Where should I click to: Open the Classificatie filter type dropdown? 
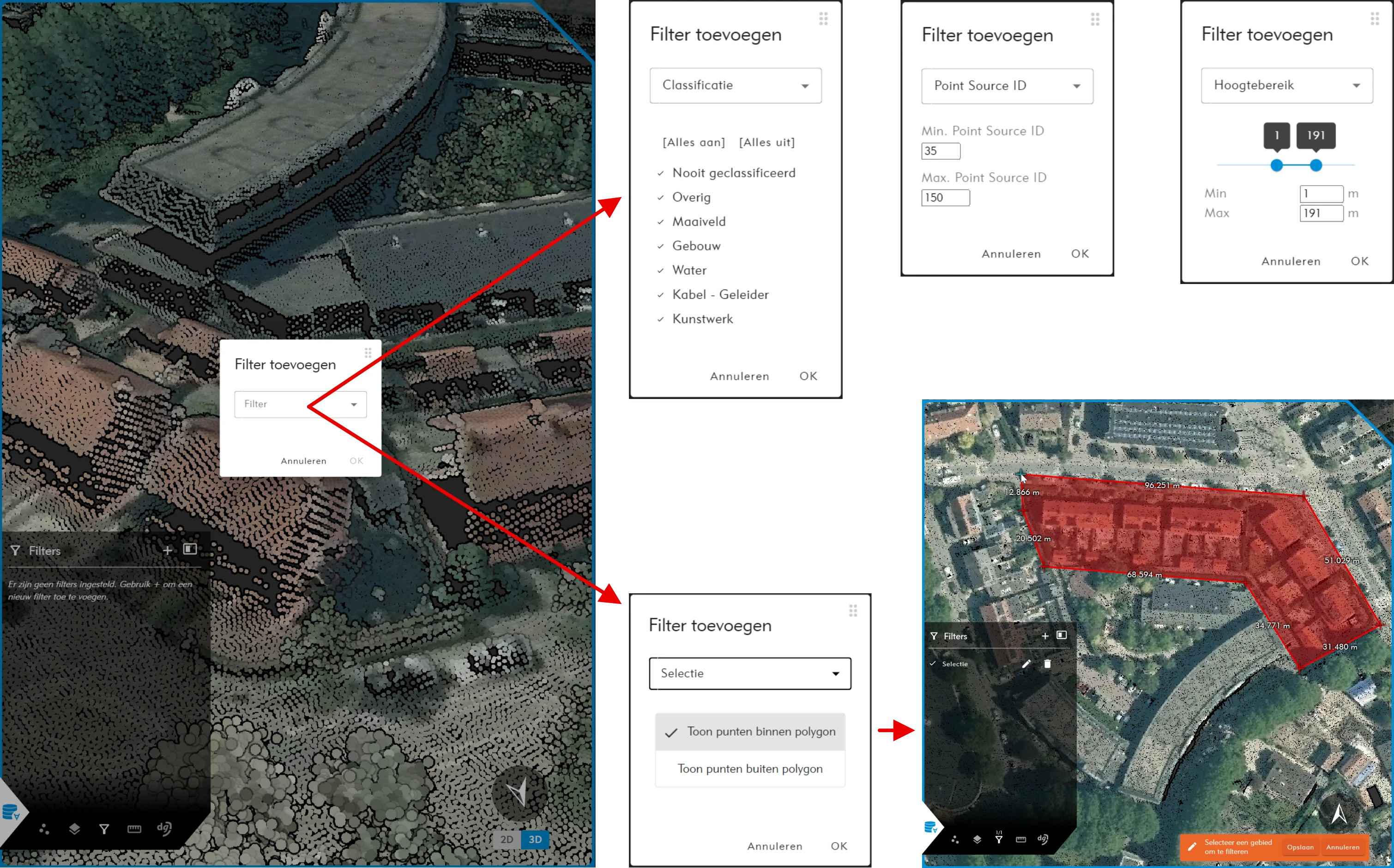[736, 85]
